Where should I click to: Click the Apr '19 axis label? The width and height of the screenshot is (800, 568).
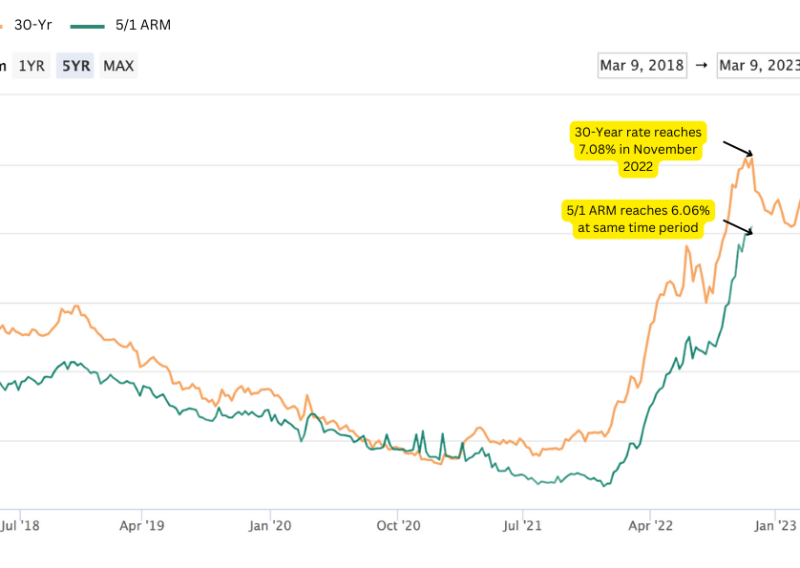pos(143,524)
